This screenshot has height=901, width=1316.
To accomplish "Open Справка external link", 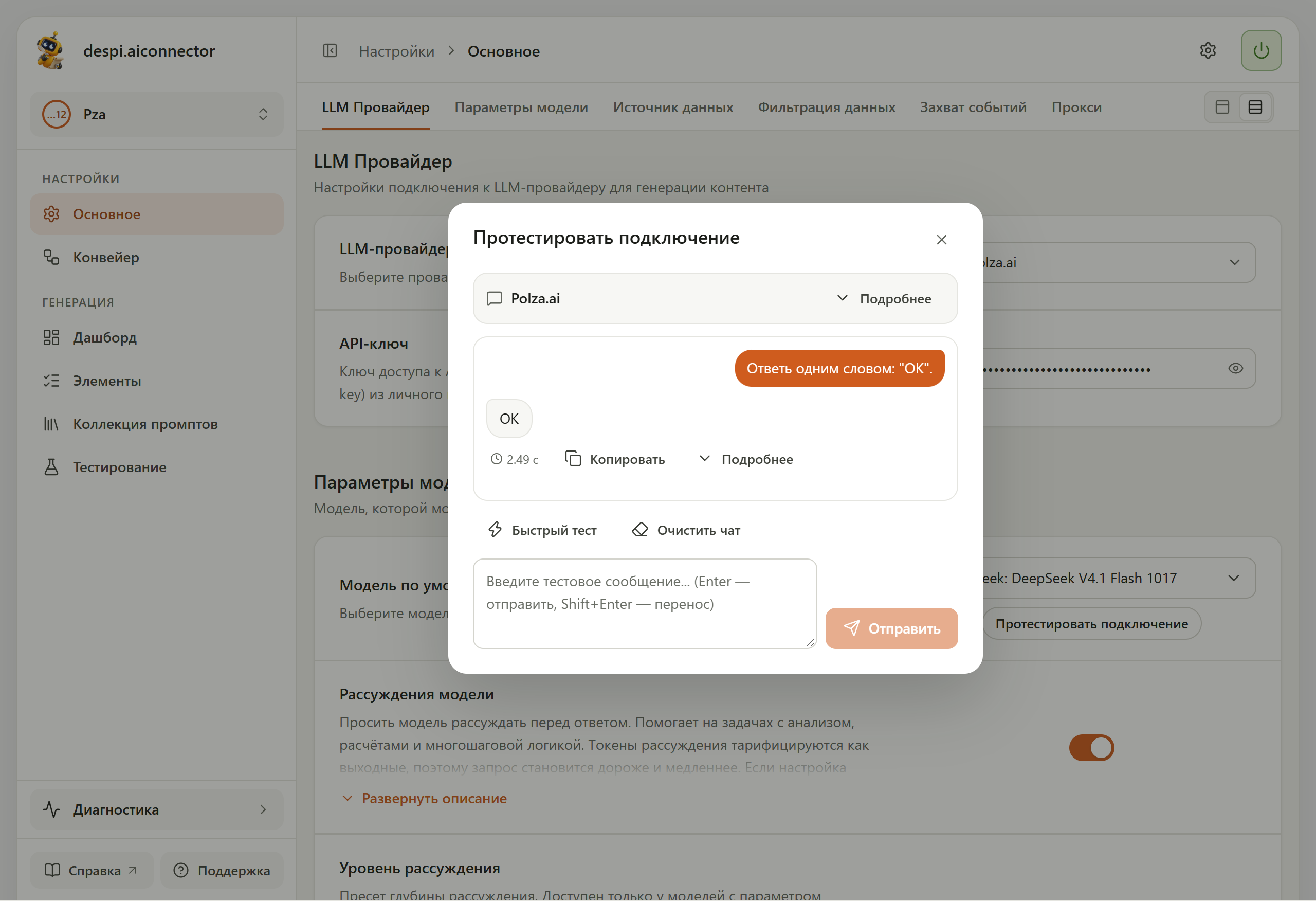I will pos(92,870).
